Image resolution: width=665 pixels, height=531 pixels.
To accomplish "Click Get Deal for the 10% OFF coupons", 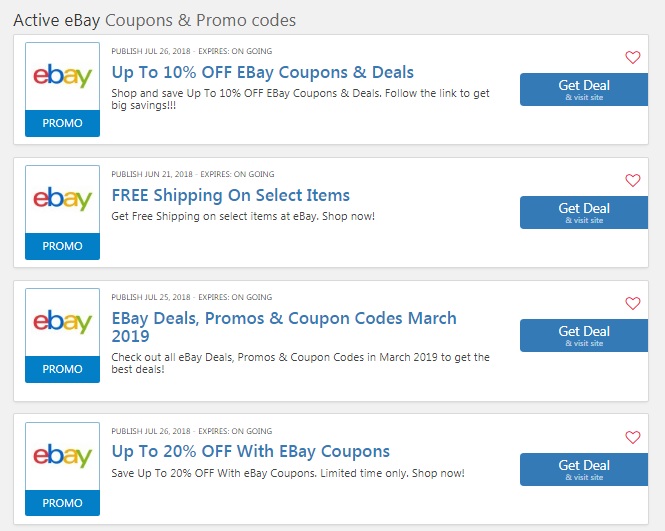I will pyautogui.click(x=584, y=89).
